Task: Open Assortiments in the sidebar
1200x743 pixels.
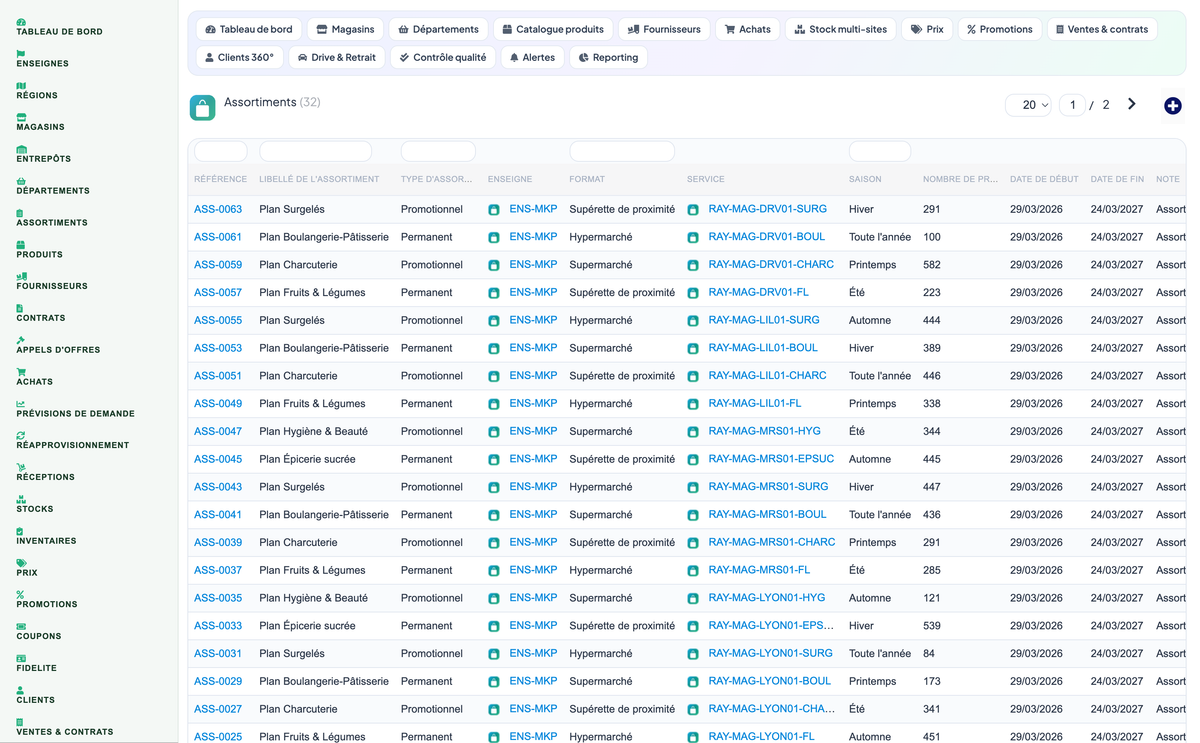Action: [52, 218]
